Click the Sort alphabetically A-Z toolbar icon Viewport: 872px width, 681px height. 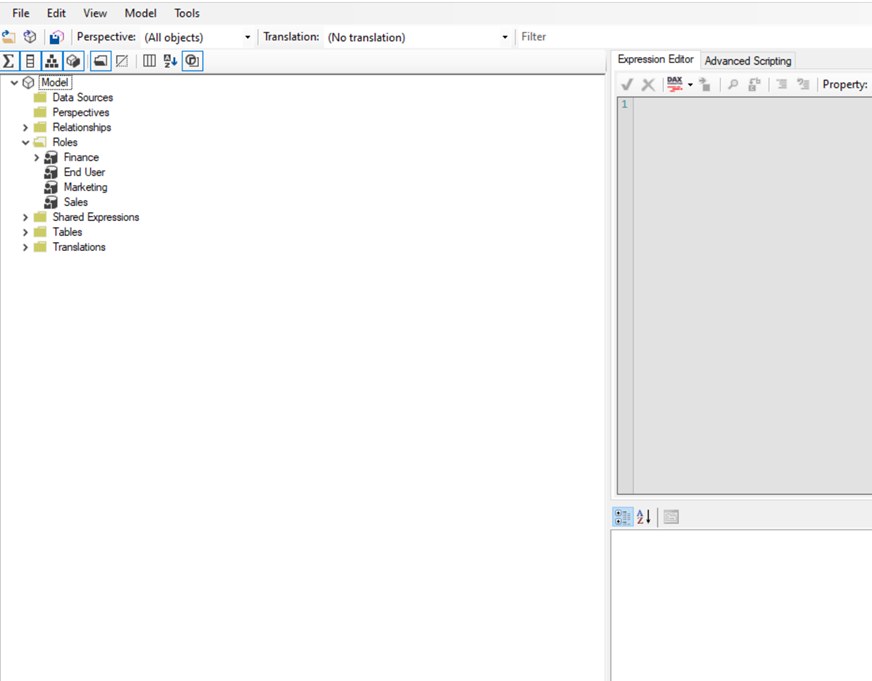(170, 61)
